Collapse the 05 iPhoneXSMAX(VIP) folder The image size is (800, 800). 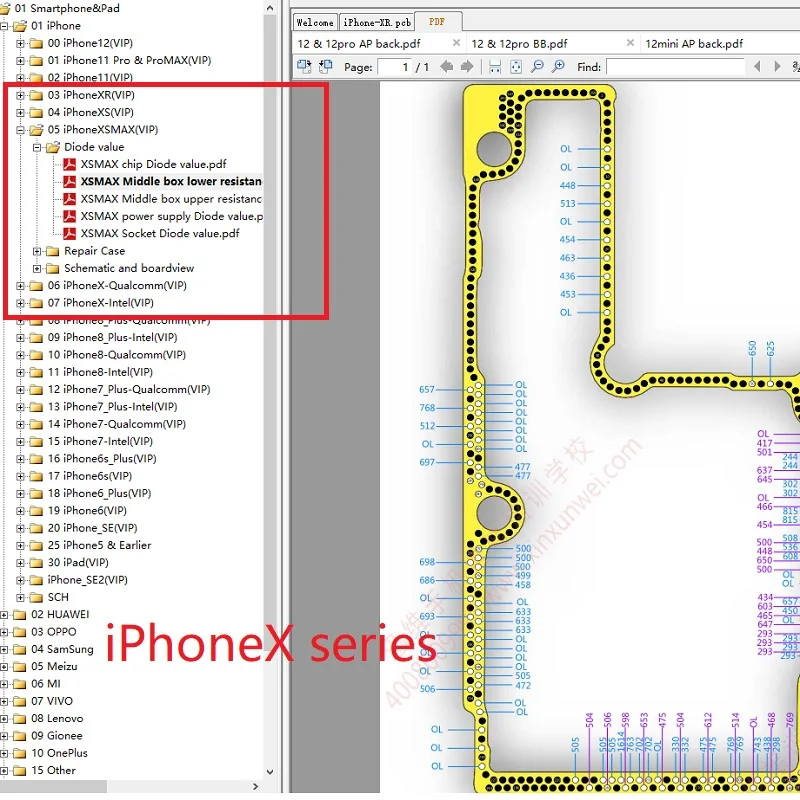click(20, 130)
